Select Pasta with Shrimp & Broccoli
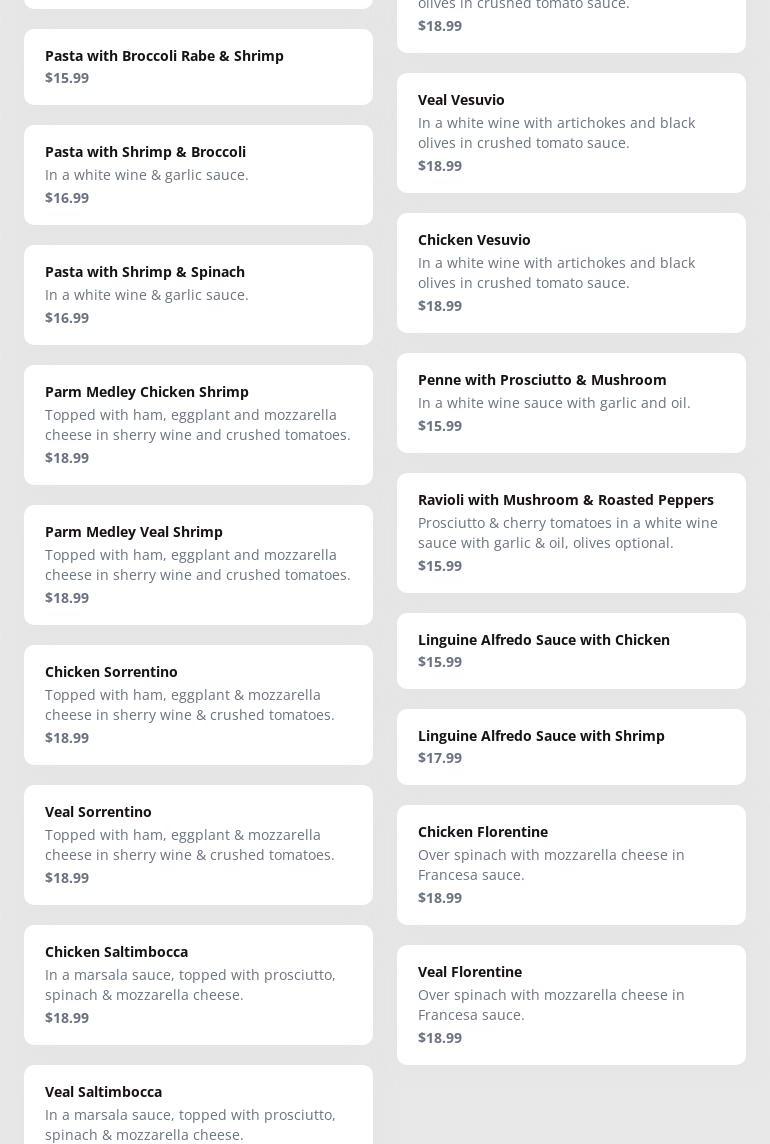Viewport: 770px width, 1144px height. coord(198,174)
